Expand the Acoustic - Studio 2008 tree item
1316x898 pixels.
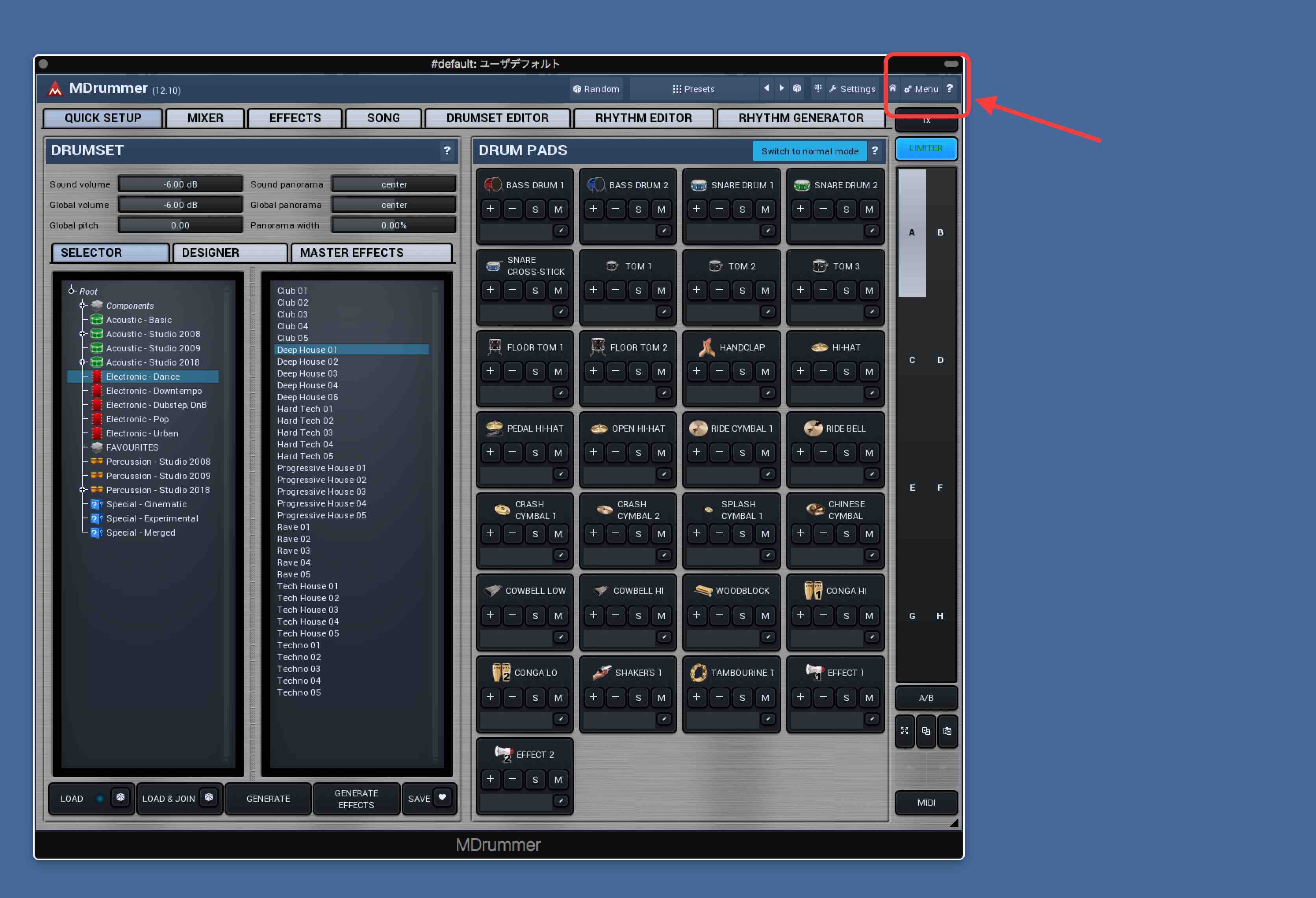coord(82,334)
